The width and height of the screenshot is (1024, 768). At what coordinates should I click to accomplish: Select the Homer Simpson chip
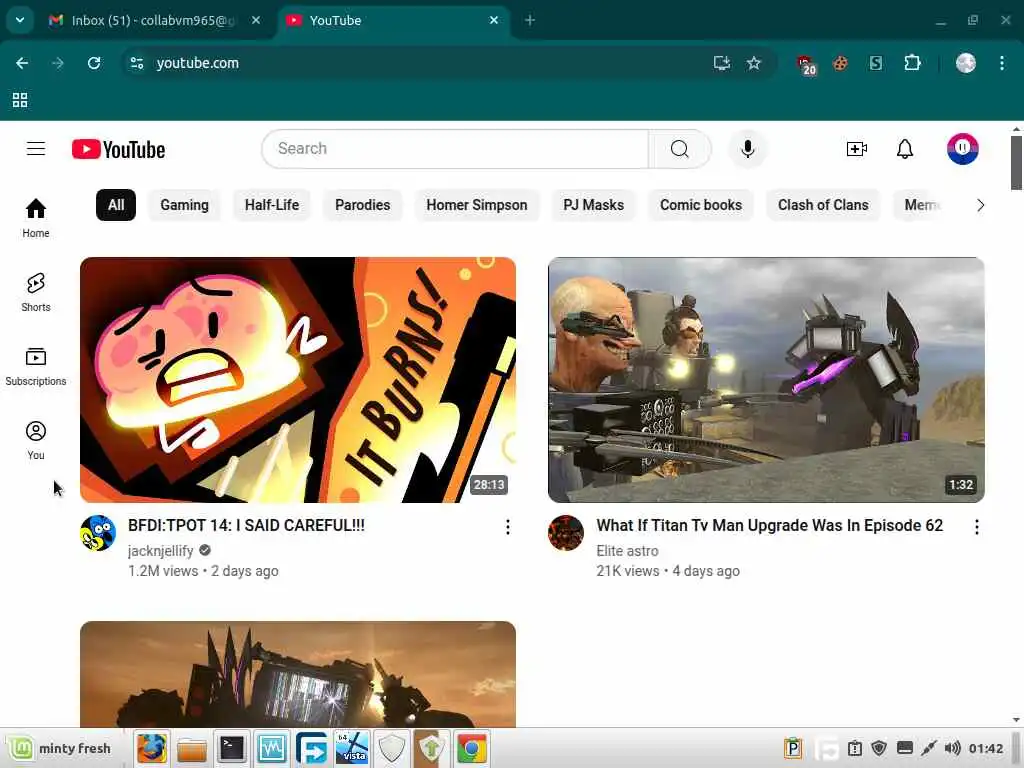point(477,205)
